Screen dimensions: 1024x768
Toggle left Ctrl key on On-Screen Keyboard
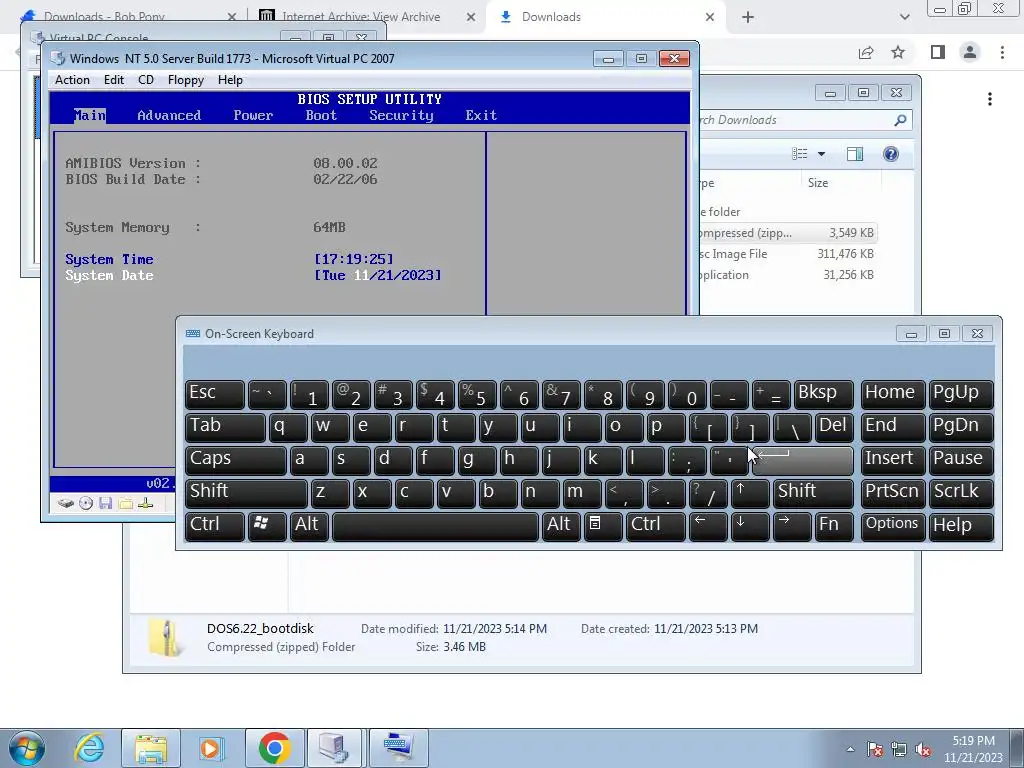[214, 526]
